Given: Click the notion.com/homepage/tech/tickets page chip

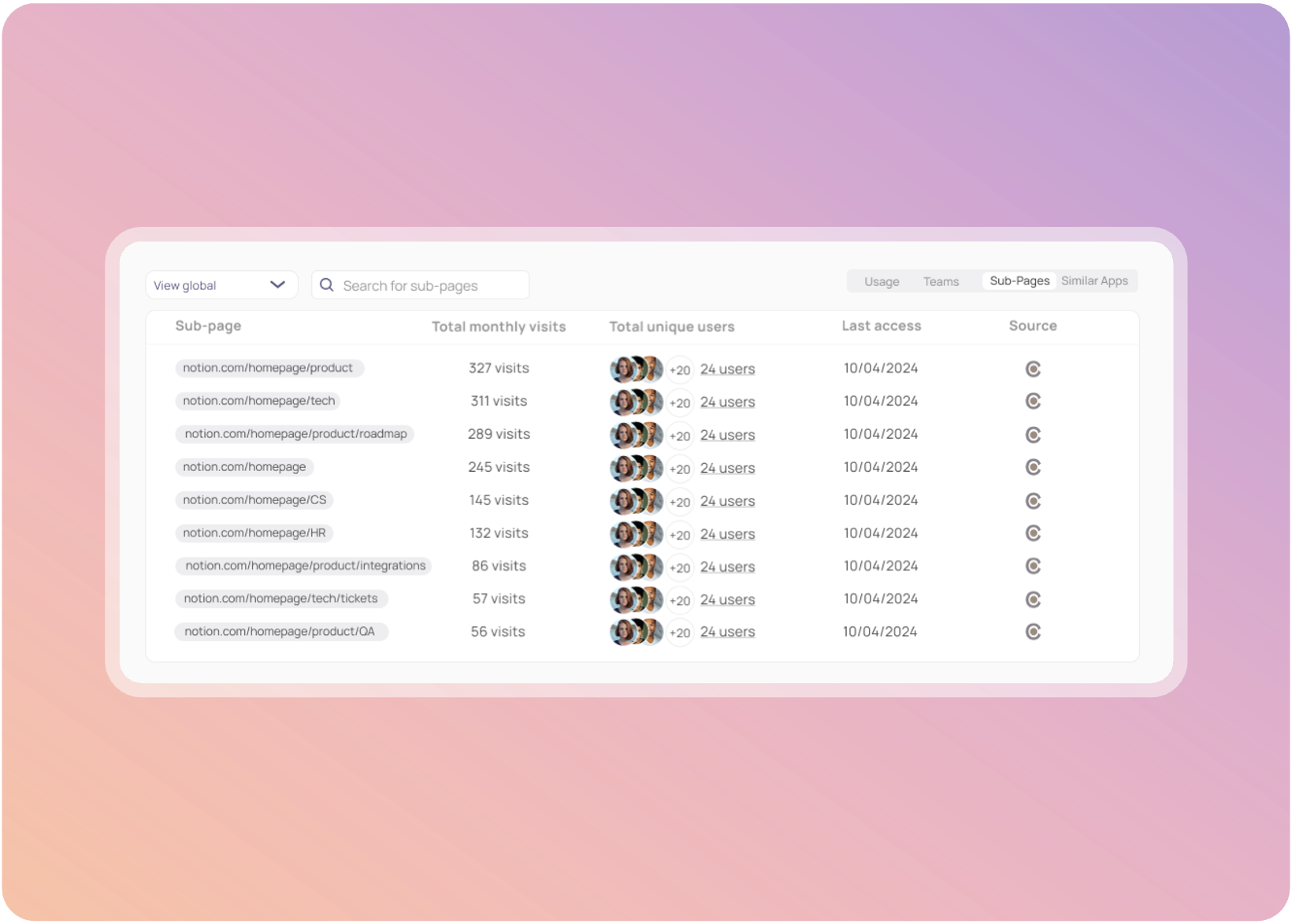Looking at the screenshot, I should coord(280,599).
